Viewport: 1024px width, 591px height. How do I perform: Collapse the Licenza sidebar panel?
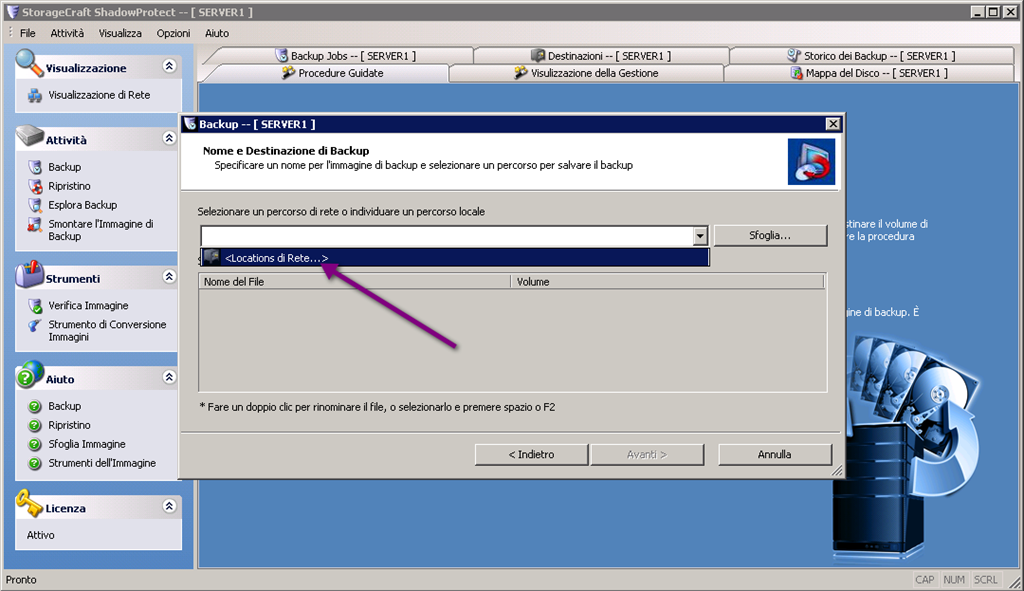pos(169,506)
